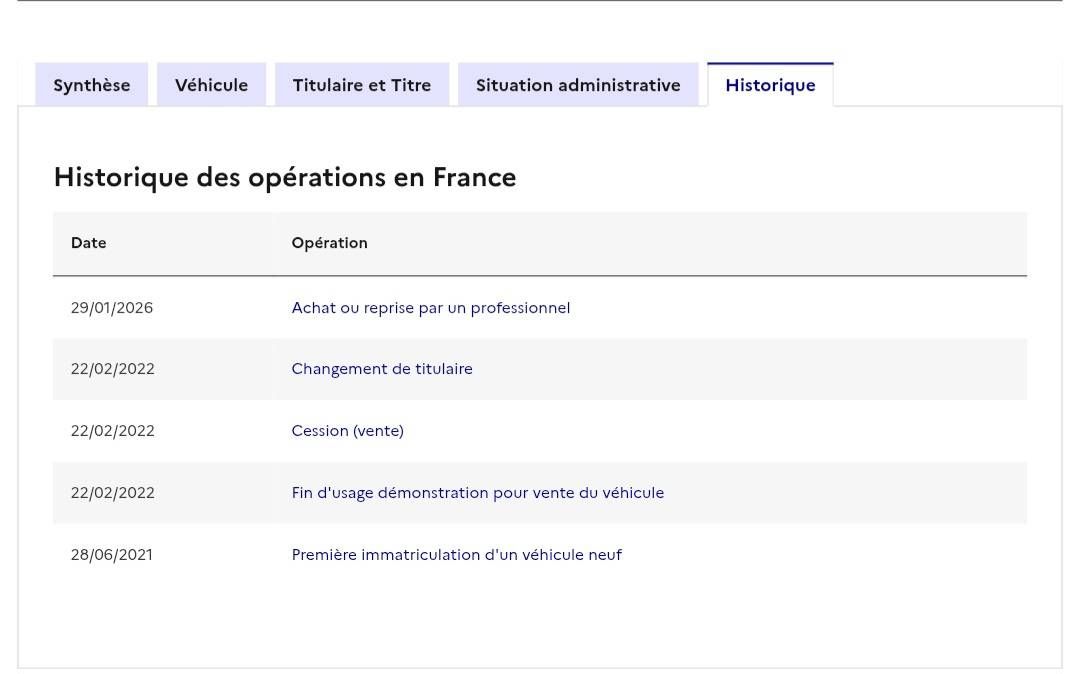The height and width of the screenshot is (674, 1080).
Task: Click the date 28/06/2021
Action: coord(112,555)
